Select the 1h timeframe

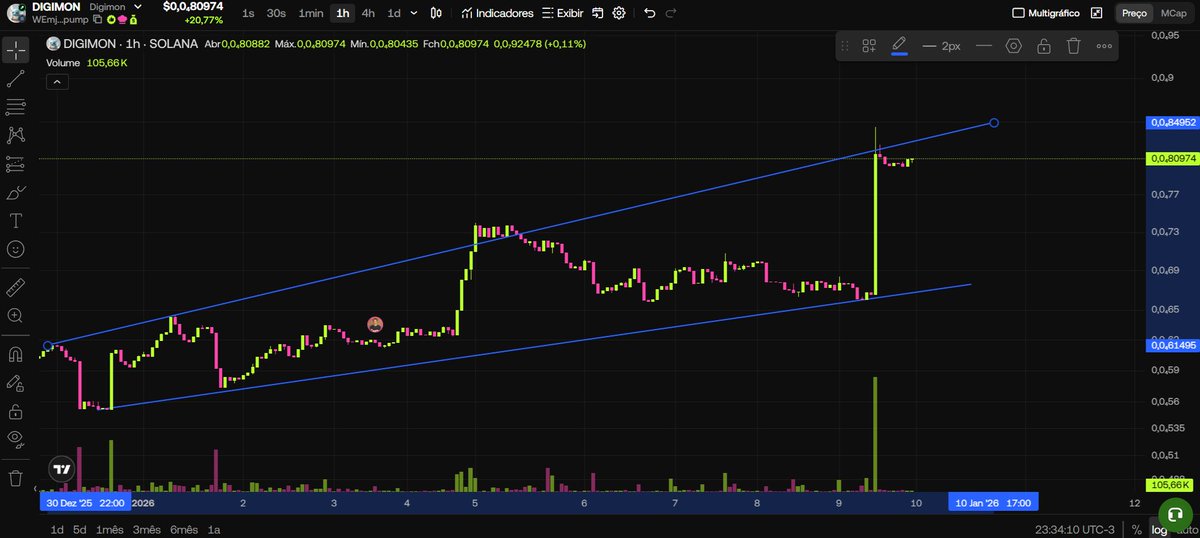coord(343,13)
